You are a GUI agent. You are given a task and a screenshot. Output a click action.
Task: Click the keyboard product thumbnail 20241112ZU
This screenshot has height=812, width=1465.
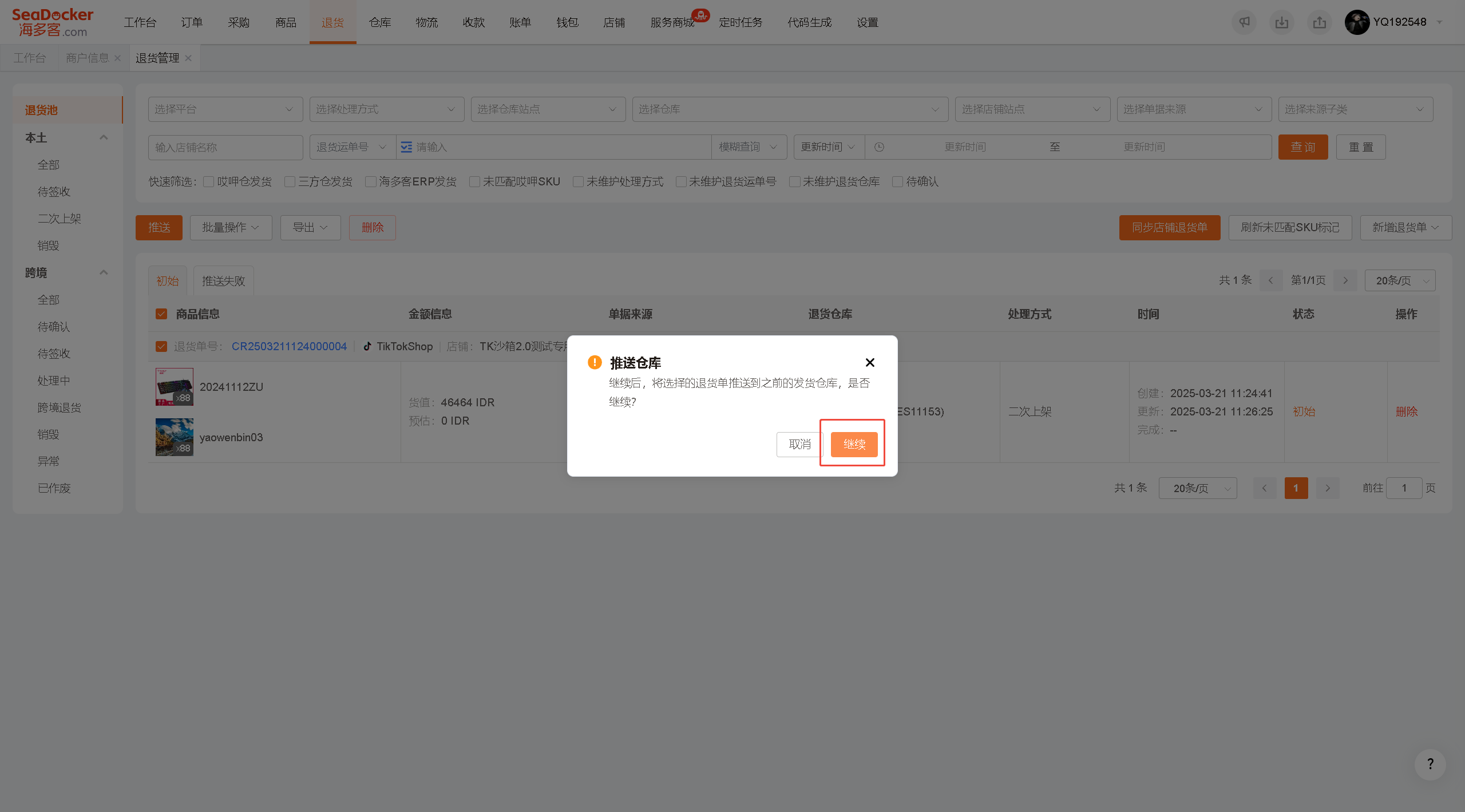click(x=175, y=387)
